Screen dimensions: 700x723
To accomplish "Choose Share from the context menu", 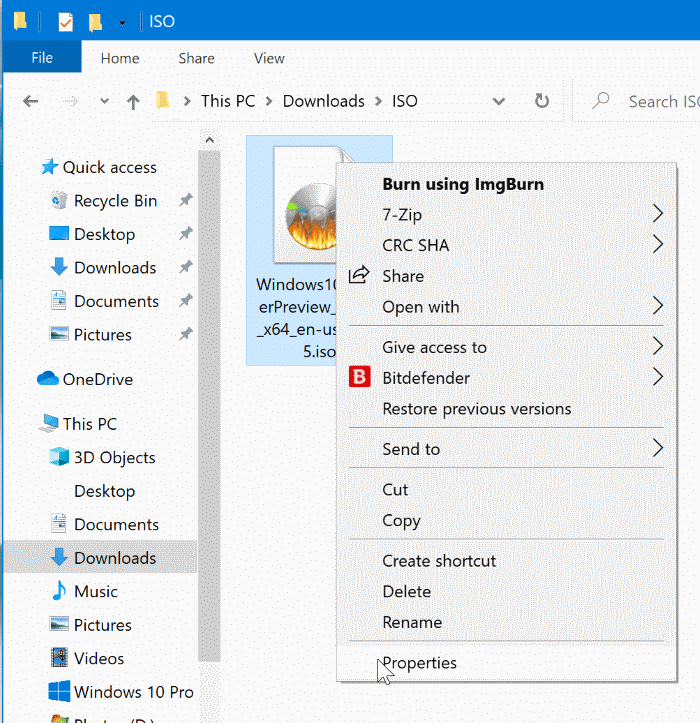I will [x=506, y=276].
